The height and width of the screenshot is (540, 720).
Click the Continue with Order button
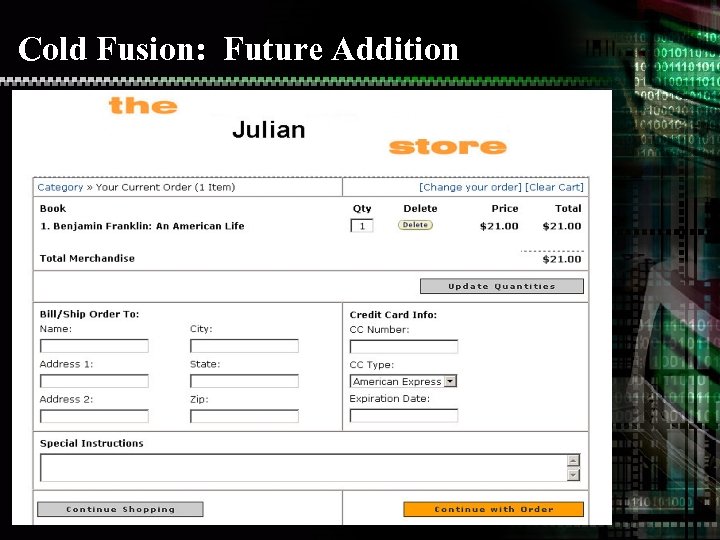click(494, 509)
